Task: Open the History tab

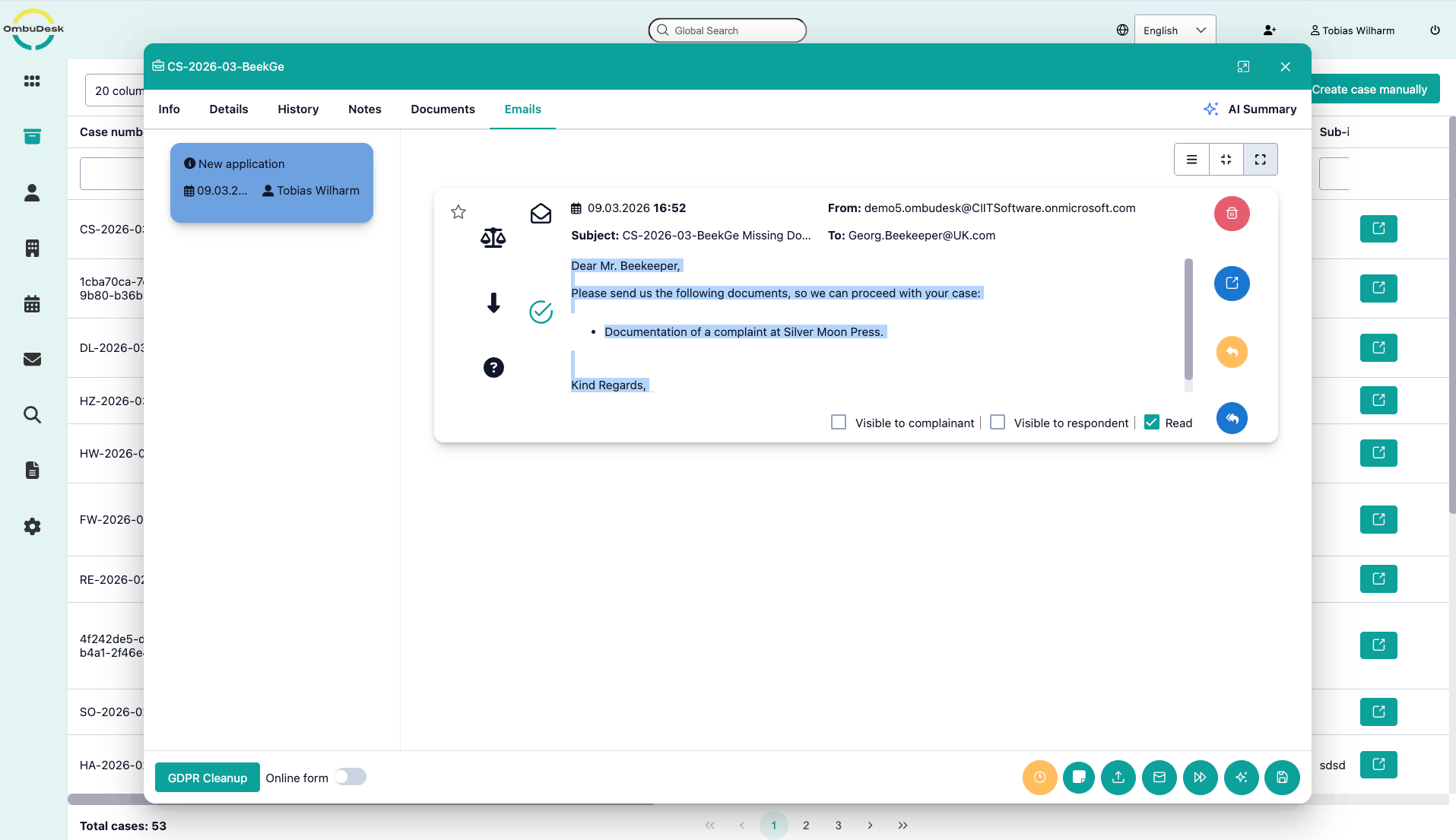Action: coord(298,109)
